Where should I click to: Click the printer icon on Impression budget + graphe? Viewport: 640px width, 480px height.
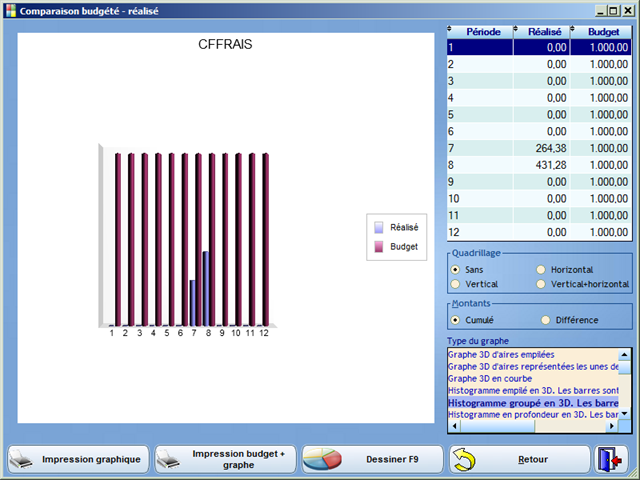(169, 460)
